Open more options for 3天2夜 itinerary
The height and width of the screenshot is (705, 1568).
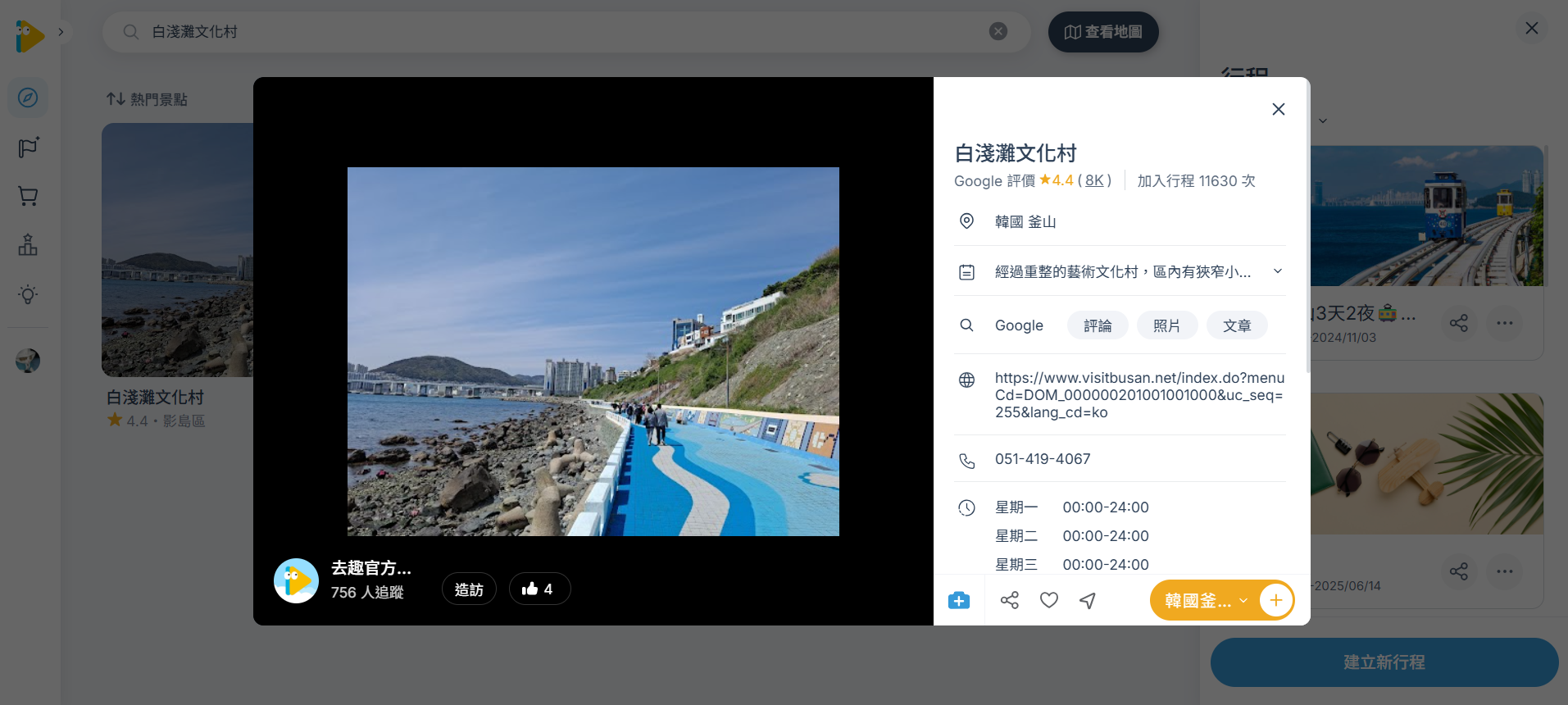tap(1505, 323)
